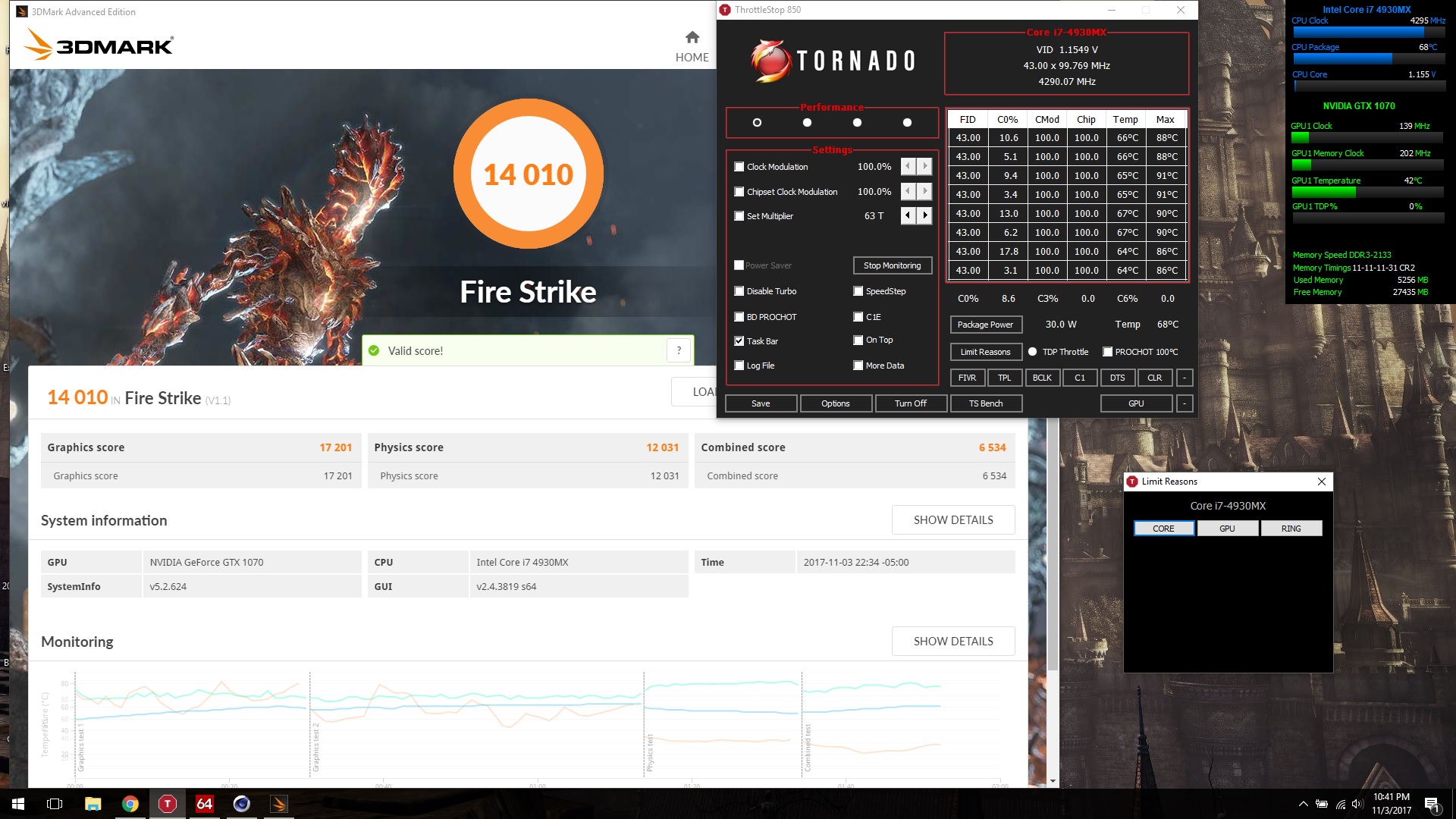Open File Explorer from the taskbar
1456x819 pixels.
click(93, 804)
